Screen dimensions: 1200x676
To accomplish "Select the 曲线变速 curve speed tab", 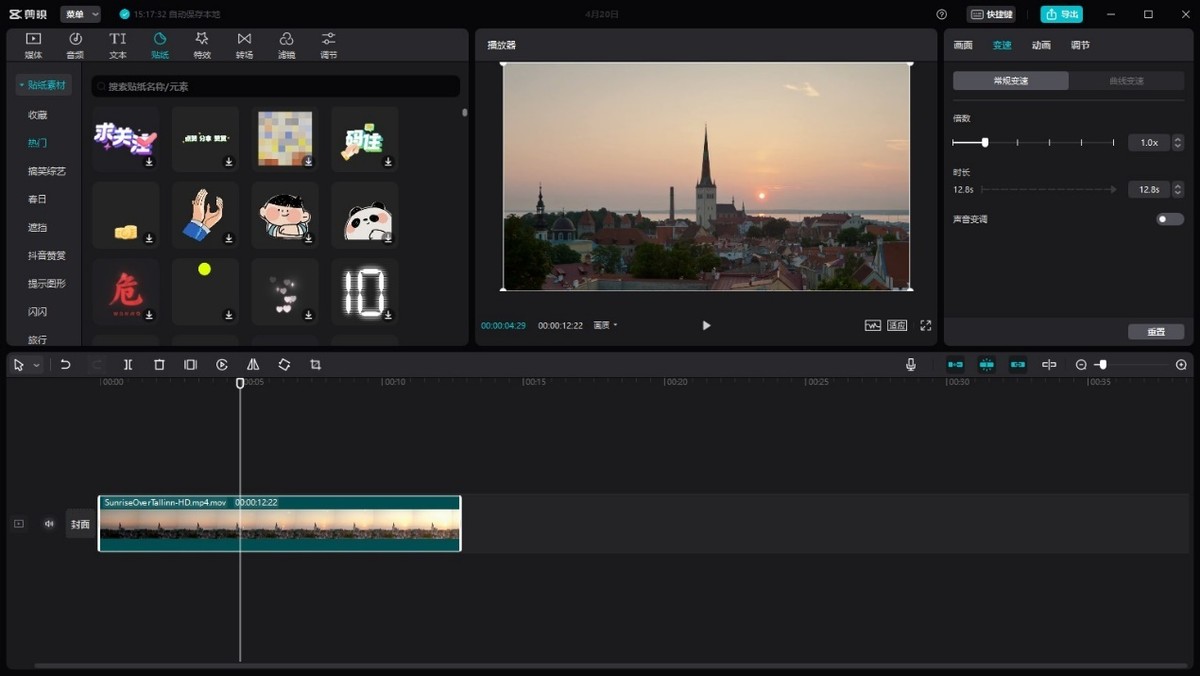I will click(x=1126, y=81).
